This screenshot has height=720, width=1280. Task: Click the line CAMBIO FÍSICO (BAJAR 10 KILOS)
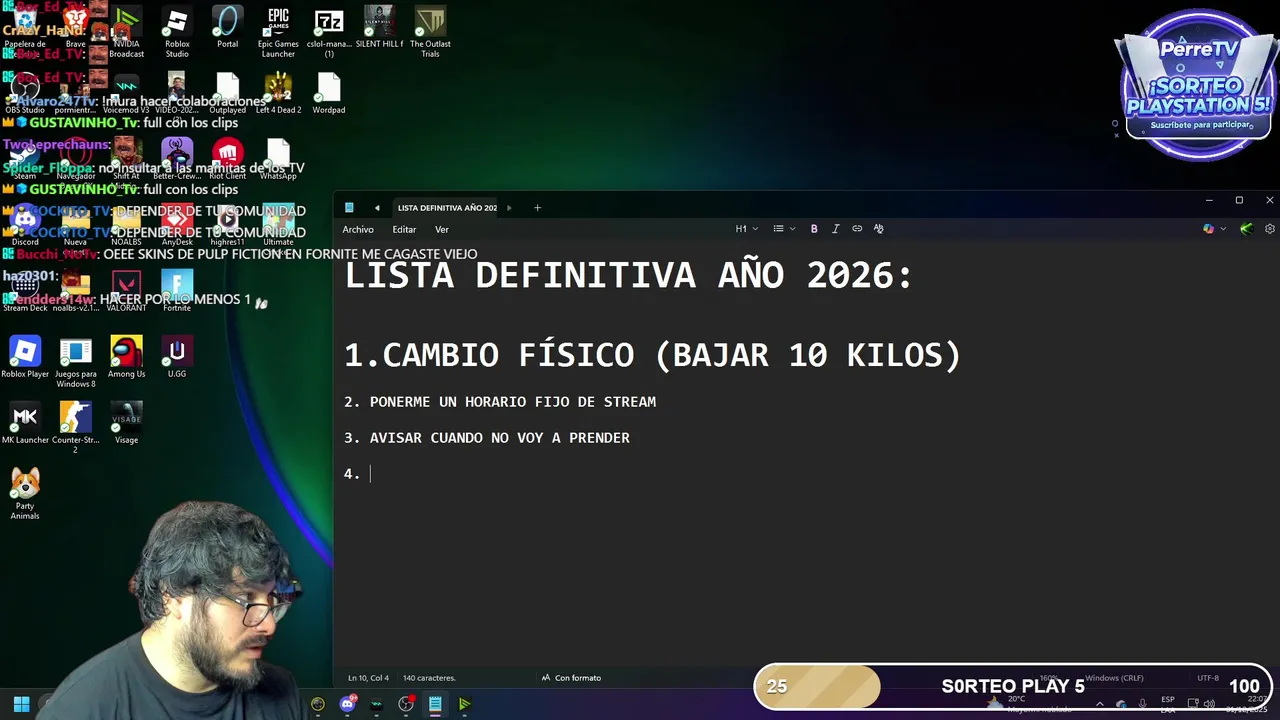[x=652, y=354]
